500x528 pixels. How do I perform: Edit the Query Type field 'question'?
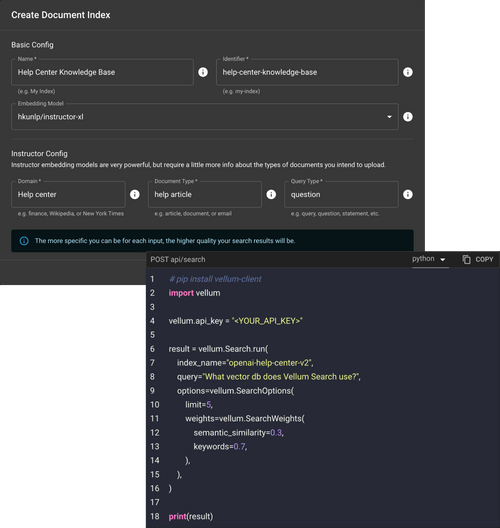tap(341, 194)
